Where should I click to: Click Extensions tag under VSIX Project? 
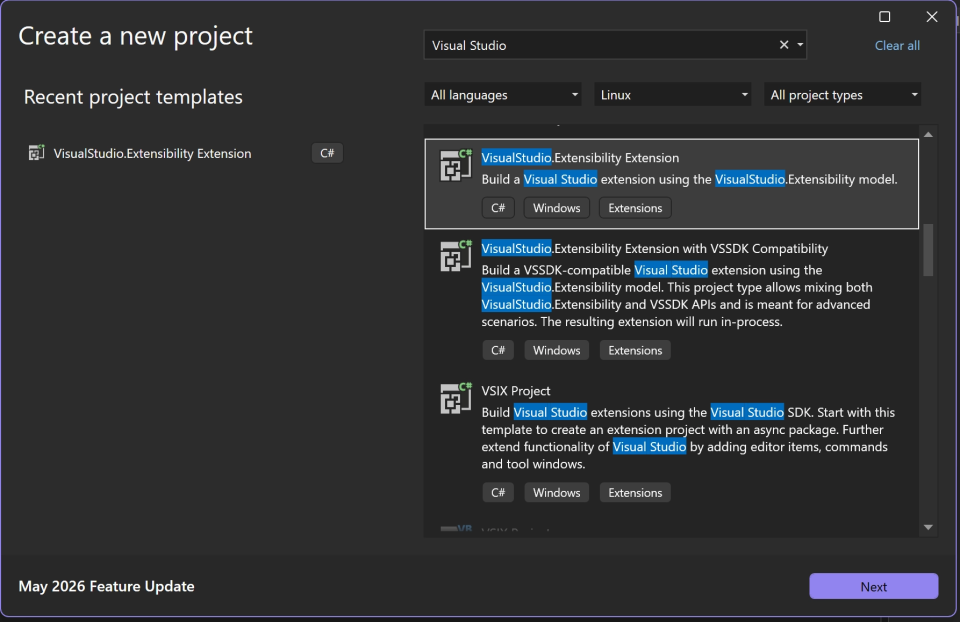(635, 493)
